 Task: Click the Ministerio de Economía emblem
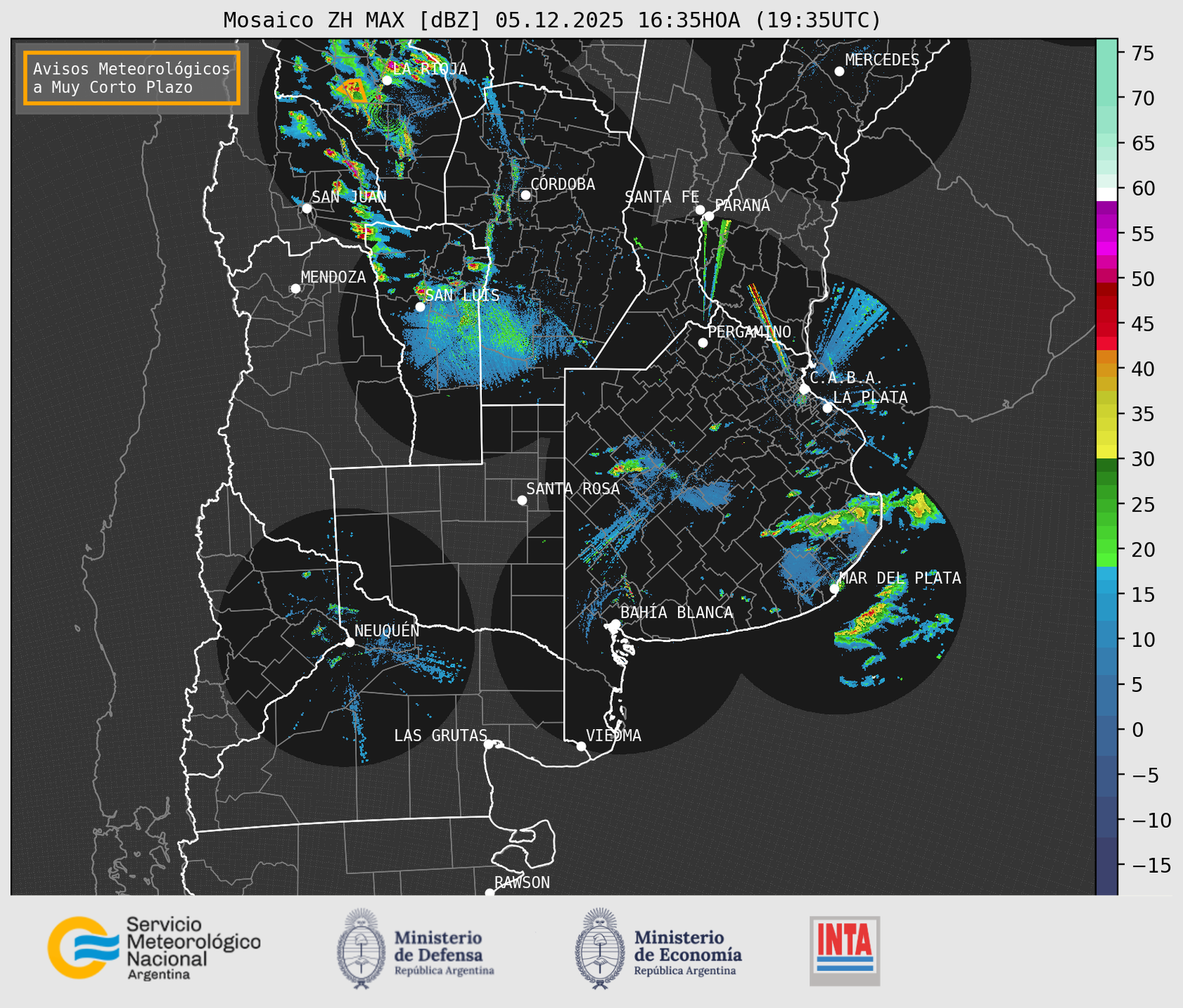(x=600, y=948)
